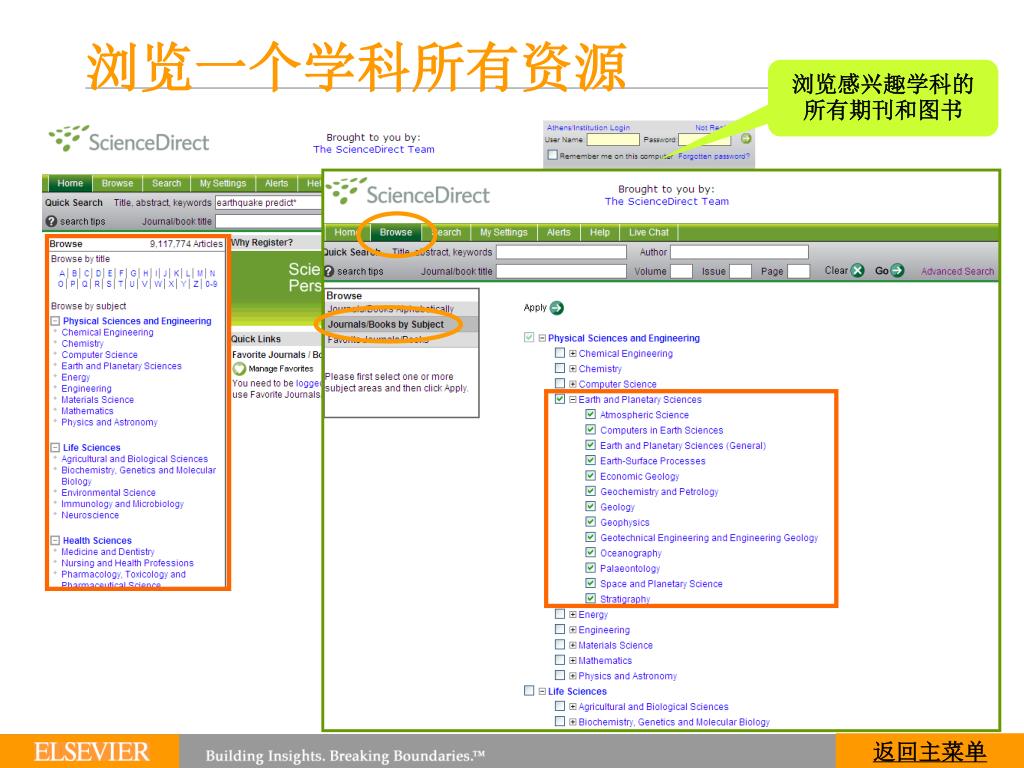1024x768 pixels.
Task: Open Chemical Engineering link in left Browse panel
Action: pos(107,332)
